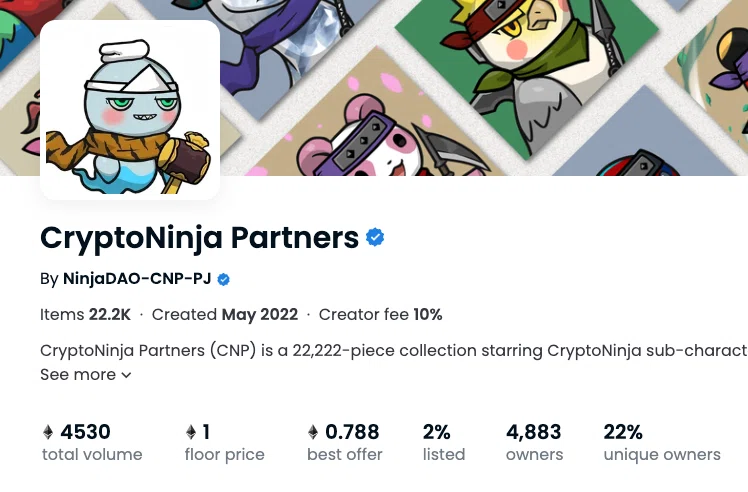This screenshot has width=748, height=492.
Task: Open the NinjaDAO-CNP-PJ creator profile link
Action: [x=137, y=278]
